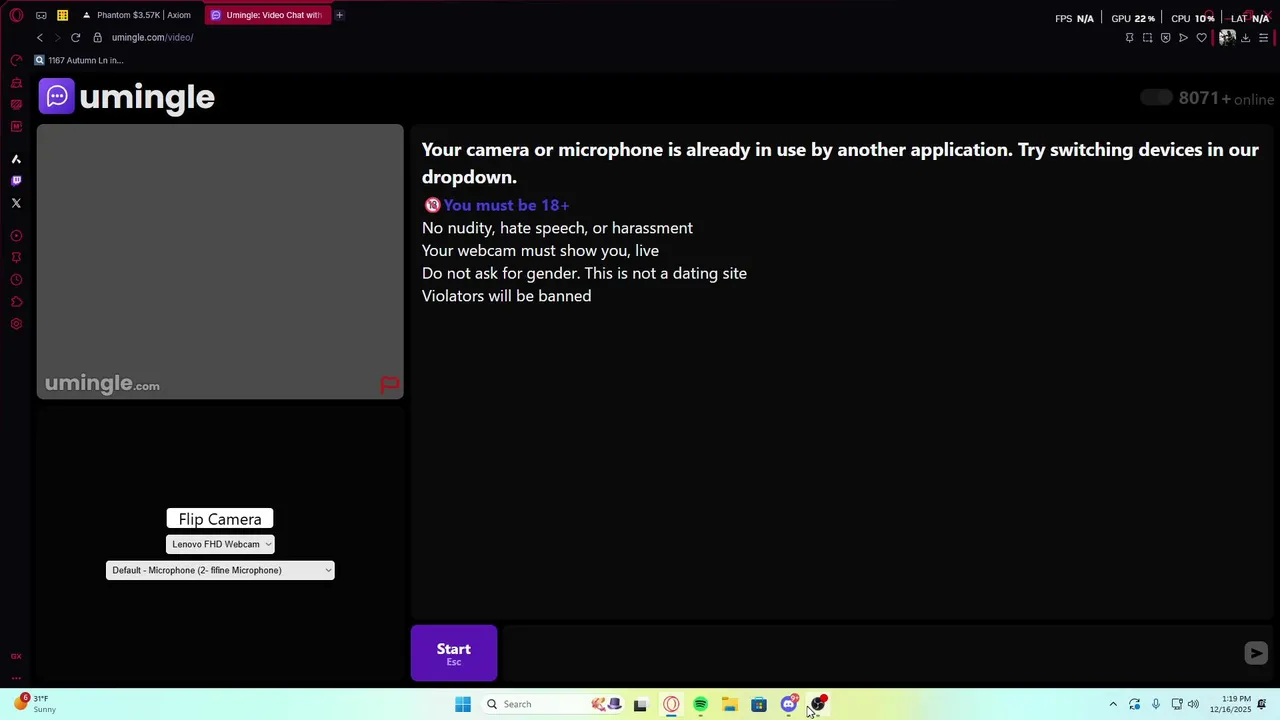Open OBS Studio from the taskbar

tap(818, 704)
